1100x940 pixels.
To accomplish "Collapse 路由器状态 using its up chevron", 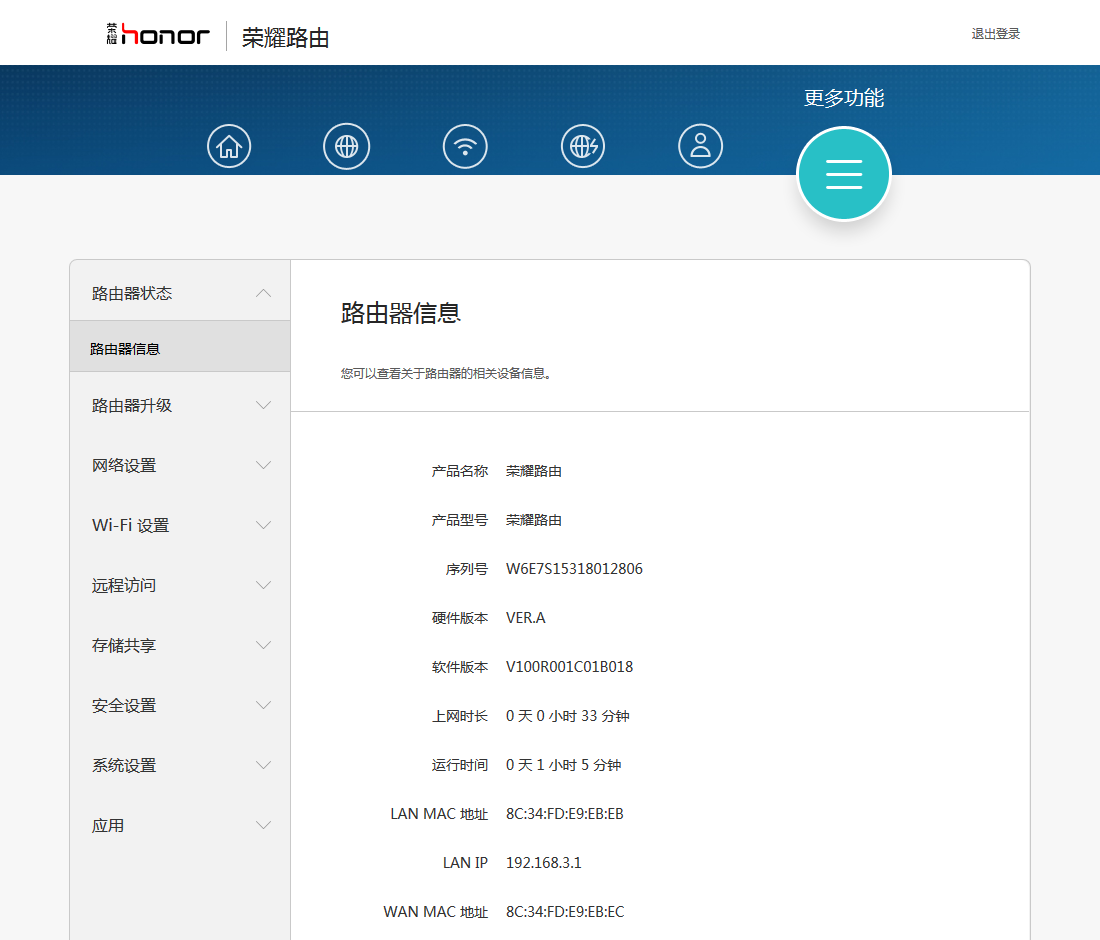I will [263, 293].
